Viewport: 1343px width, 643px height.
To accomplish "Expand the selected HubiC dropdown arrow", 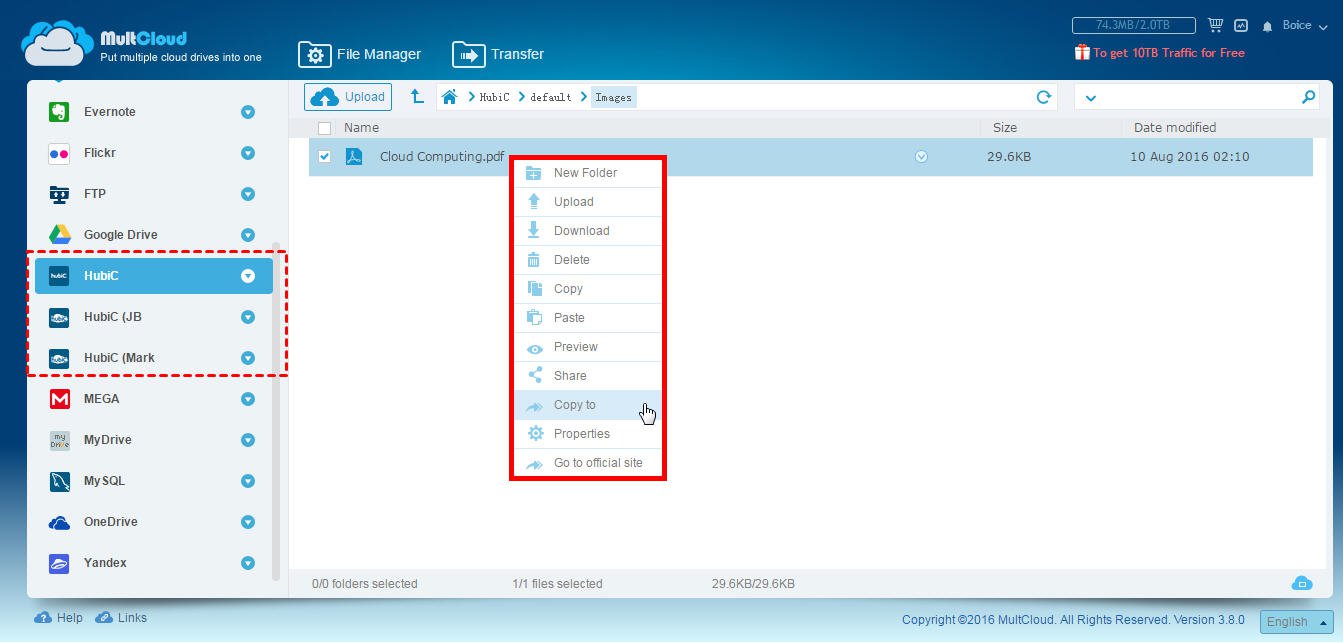I will [248, 276].
